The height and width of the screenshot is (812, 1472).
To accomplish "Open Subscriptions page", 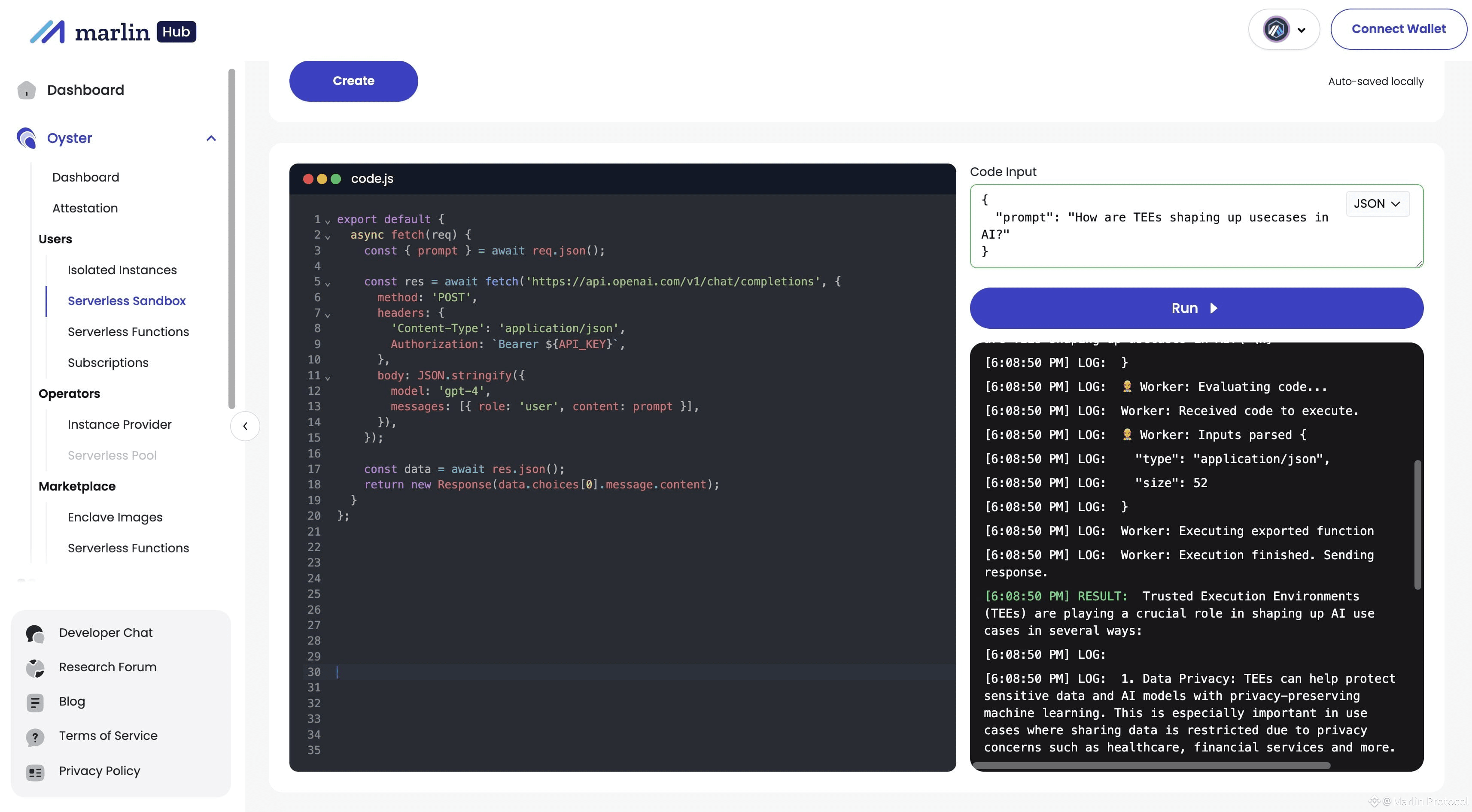I will coord(108,363).
